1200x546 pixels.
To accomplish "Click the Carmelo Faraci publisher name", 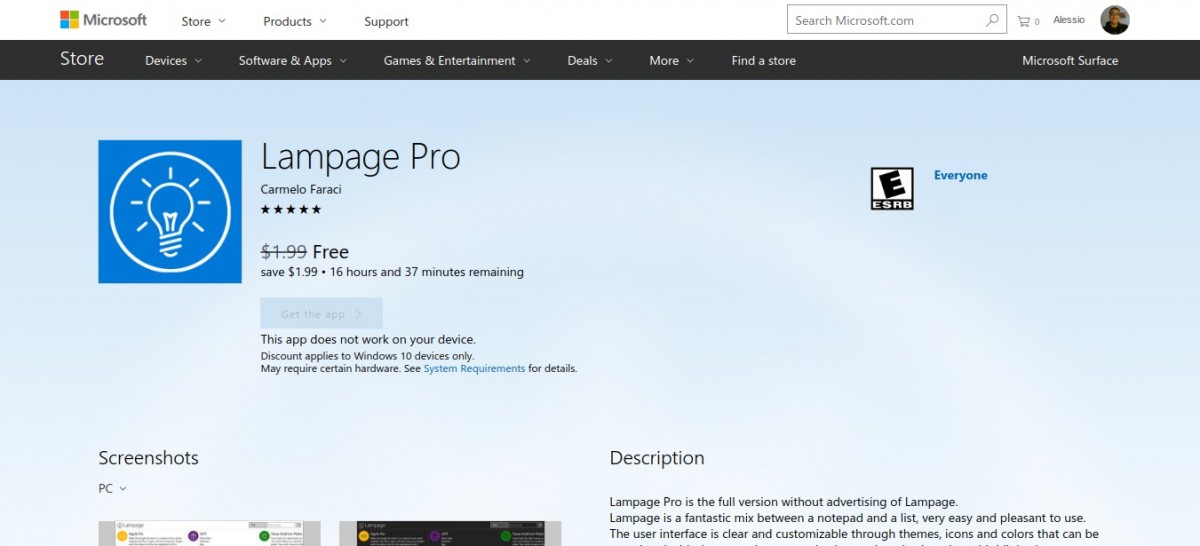I will pos(301,189).
